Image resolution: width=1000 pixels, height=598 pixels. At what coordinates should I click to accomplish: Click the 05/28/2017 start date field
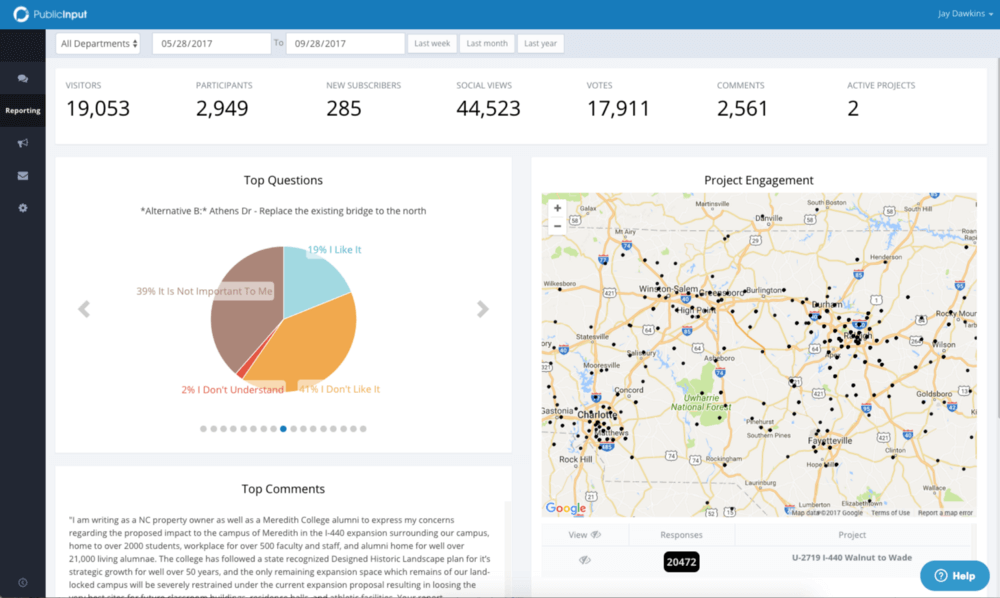pyautogui.click(x=210, y=43)
